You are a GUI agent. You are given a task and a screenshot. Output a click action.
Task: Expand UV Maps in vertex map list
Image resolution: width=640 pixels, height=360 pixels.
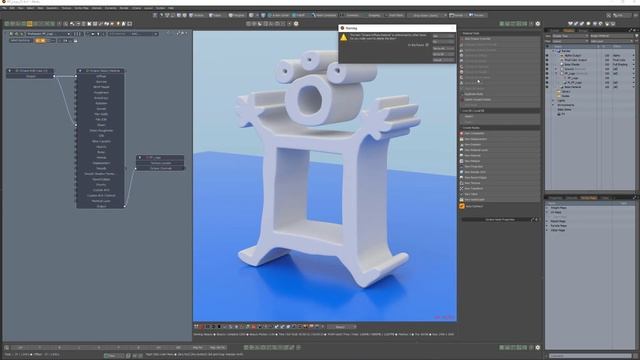tap(547, 212)
